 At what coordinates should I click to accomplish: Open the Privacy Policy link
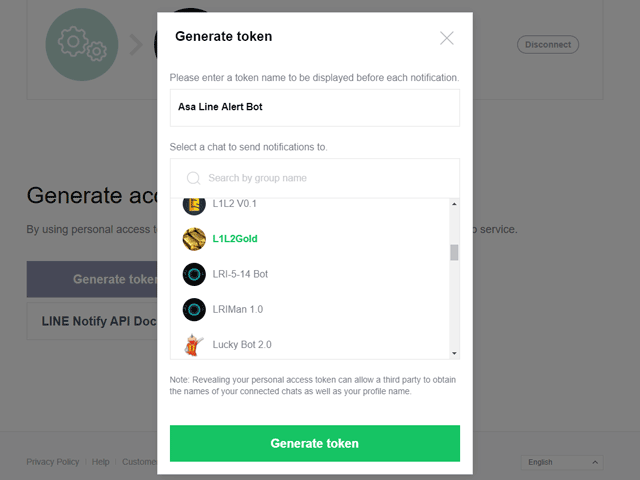click(x=53, y=462)
